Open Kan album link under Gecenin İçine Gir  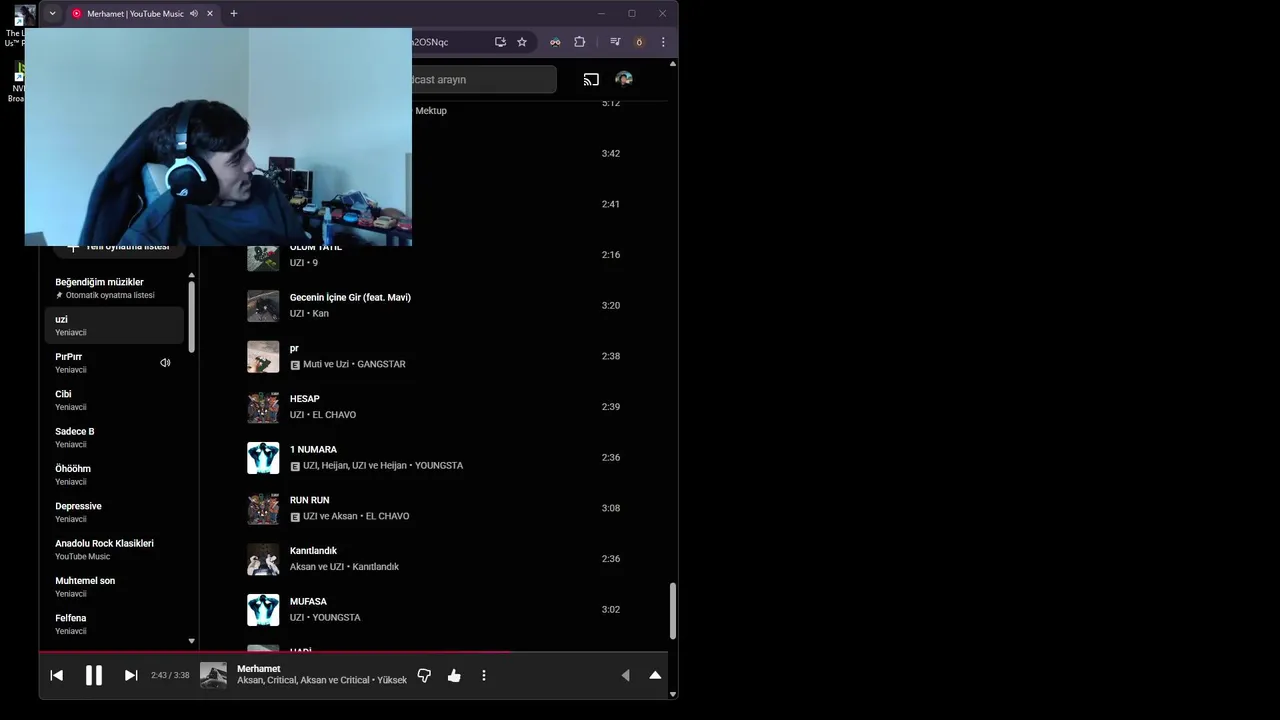tap(320, 314)
